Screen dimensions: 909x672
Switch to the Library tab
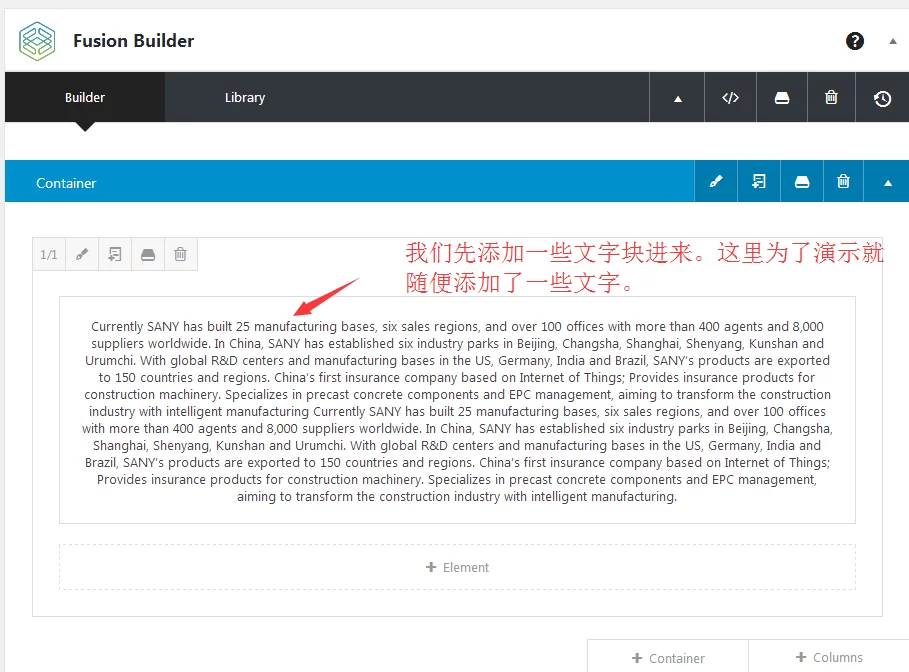pos(245,97)
